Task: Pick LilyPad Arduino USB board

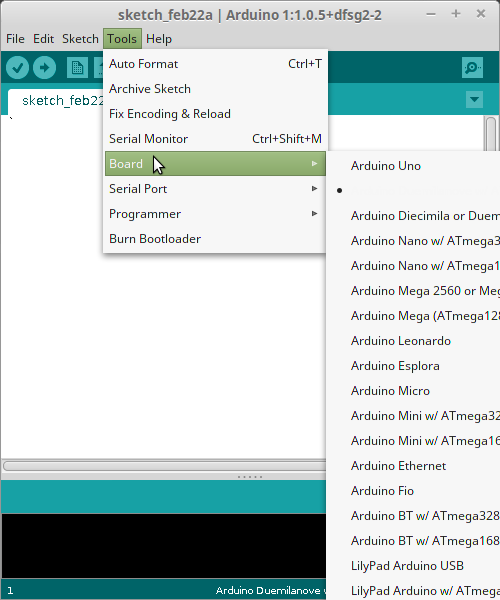Action: (x=414, y=566)
